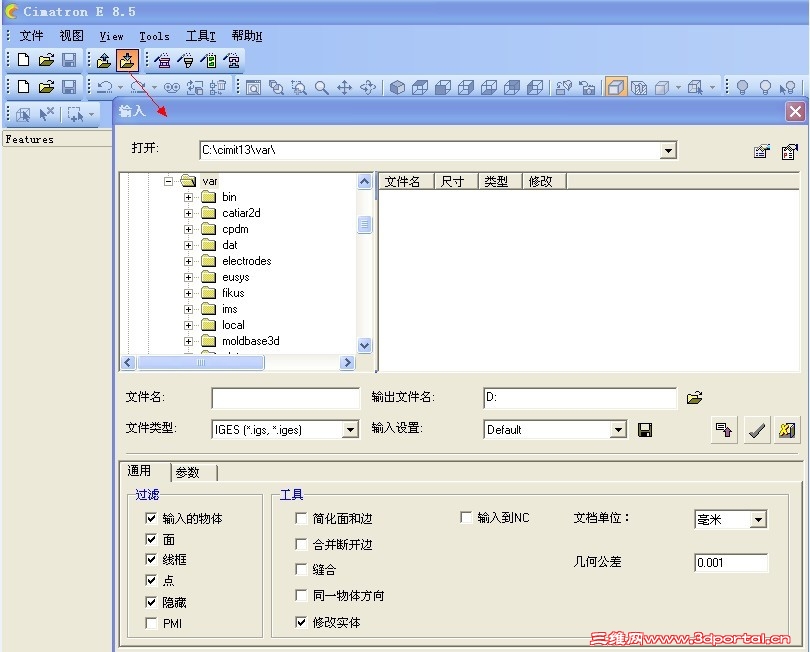Click the solid shaded cube view icon

[397, 88]
